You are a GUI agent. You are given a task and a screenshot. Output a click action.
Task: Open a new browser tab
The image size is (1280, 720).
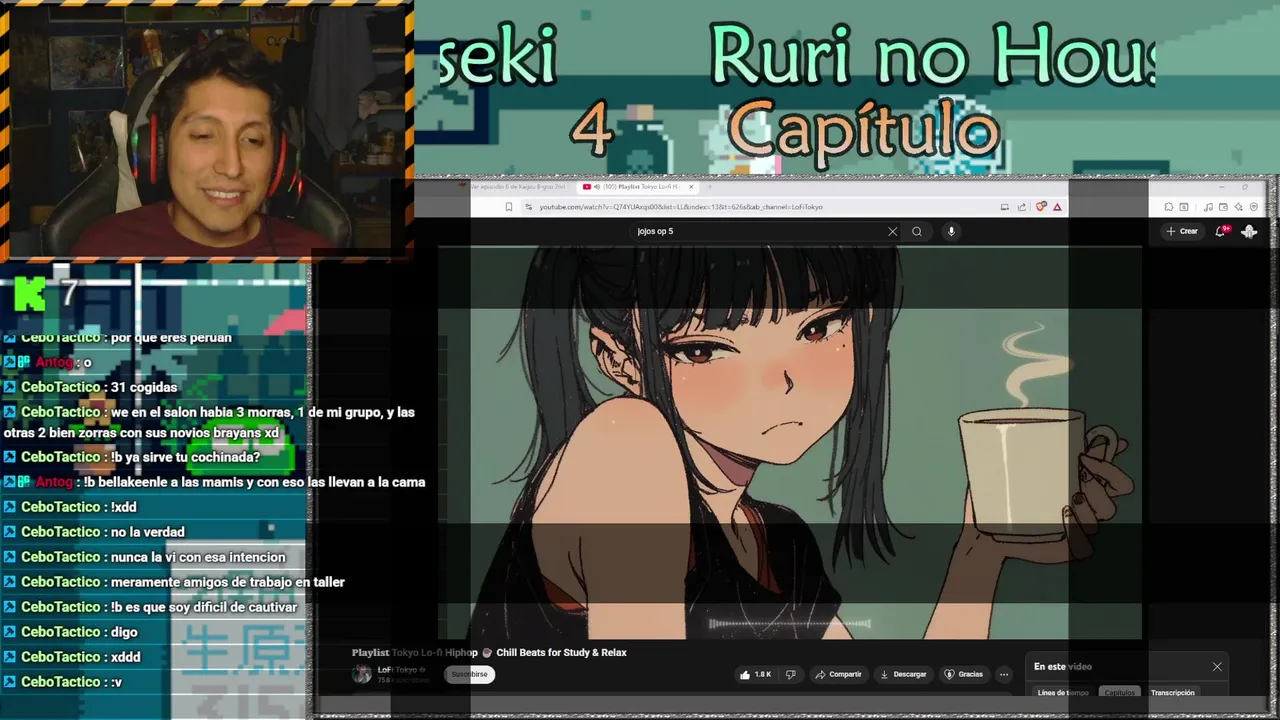coord(709,187)
